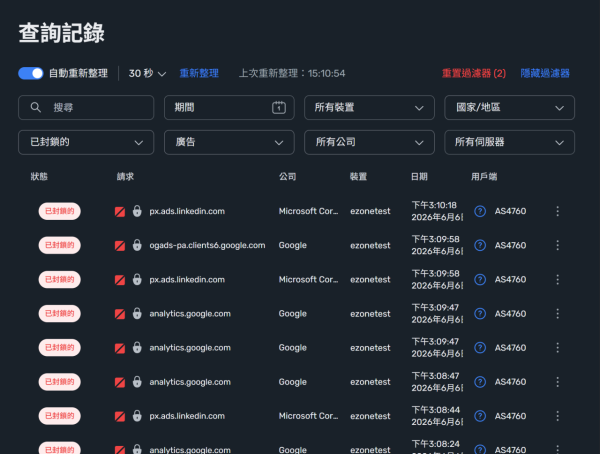Click px.ads.linkedin.com at 下午3:08:44
Image resolution: width=600 pixels, height=454 pixels.
coord(187,416)
